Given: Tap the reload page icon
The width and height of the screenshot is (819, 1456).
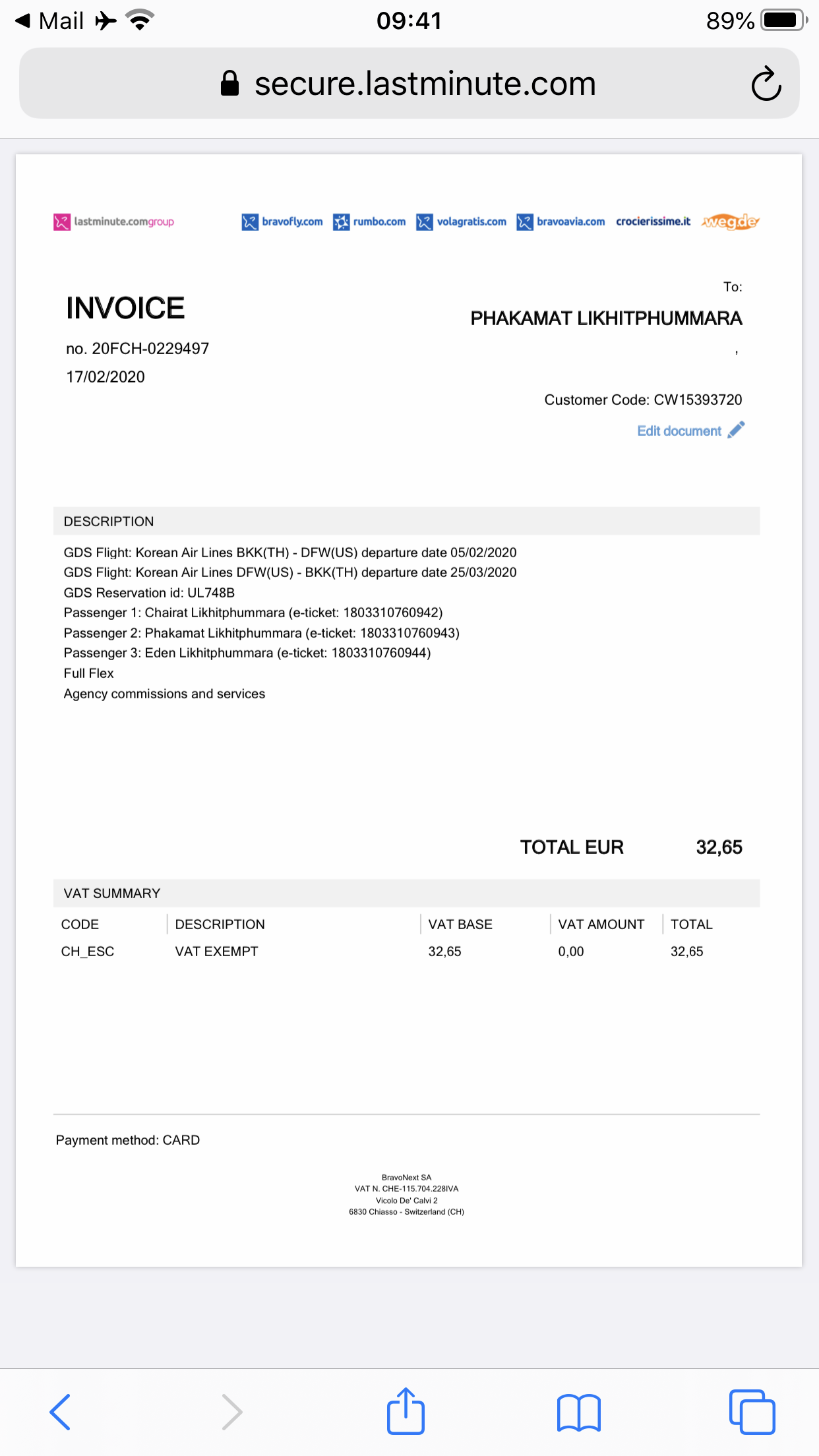Looking at the screenshot, I should pyautogui.click(x=766, y=84).
